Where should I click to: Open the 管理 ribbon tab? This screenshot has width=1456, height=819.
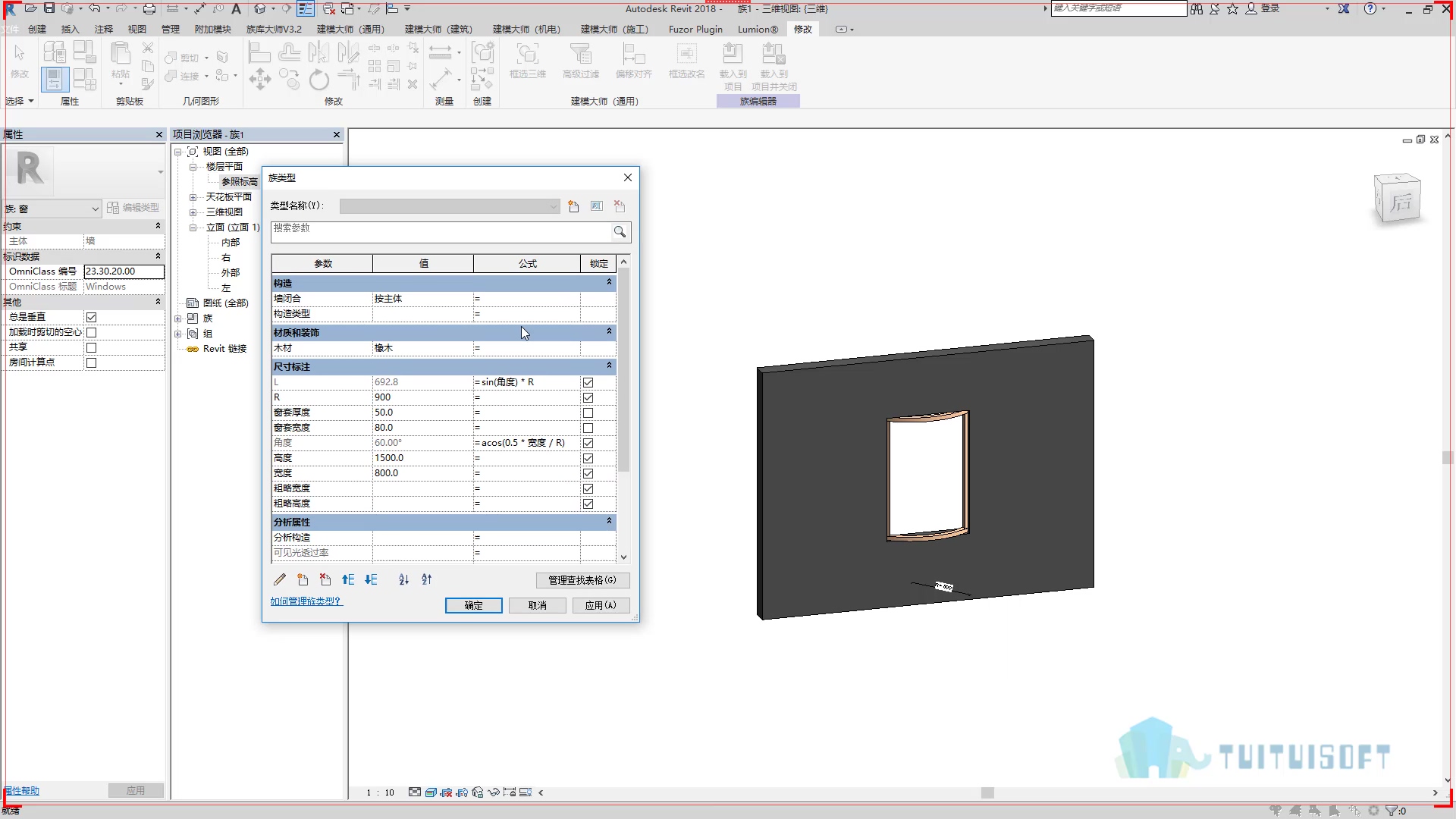[x=171, y=29]
